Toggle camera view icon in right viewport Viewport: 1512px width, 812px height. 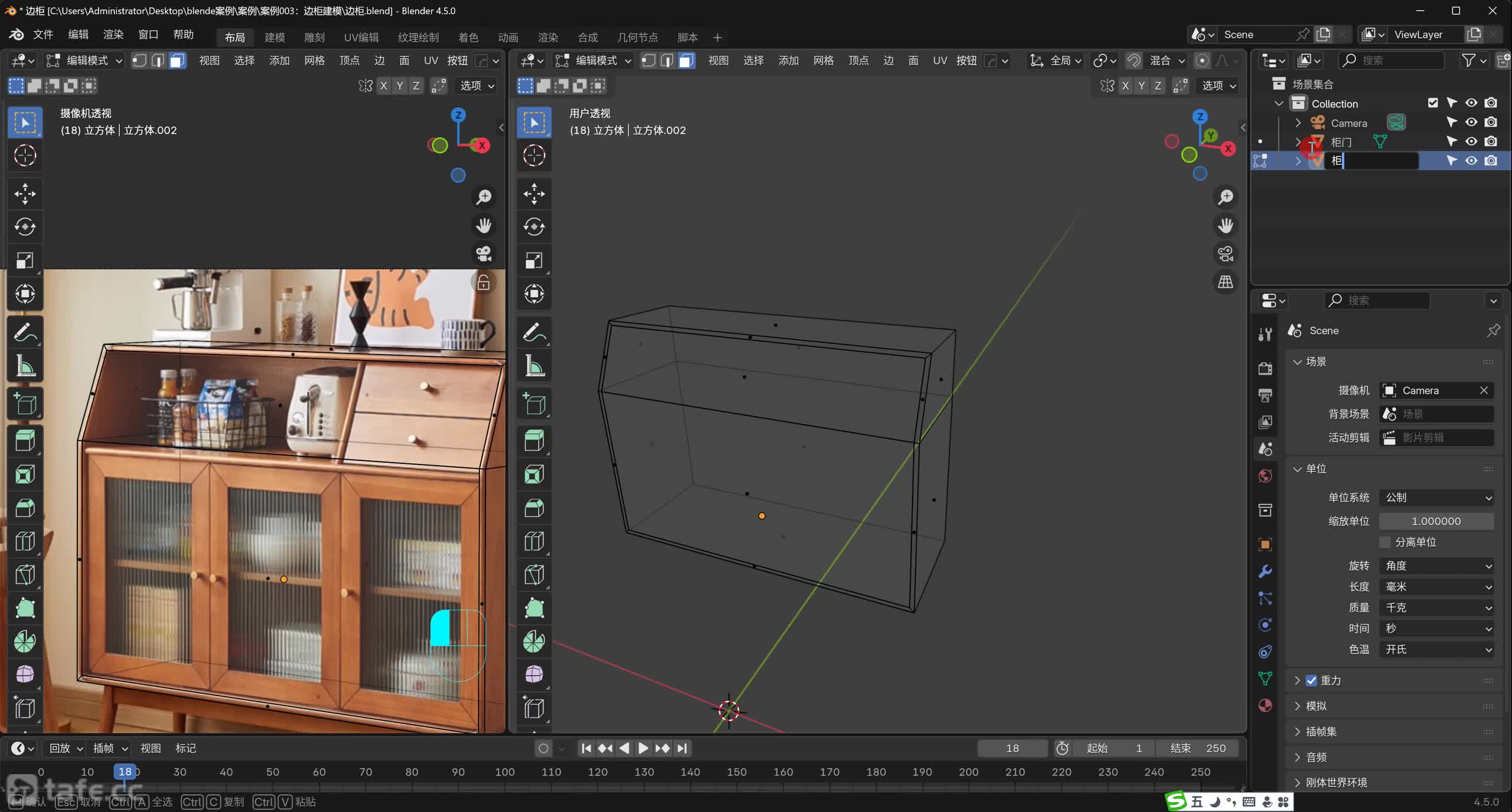click(1226, 254)
